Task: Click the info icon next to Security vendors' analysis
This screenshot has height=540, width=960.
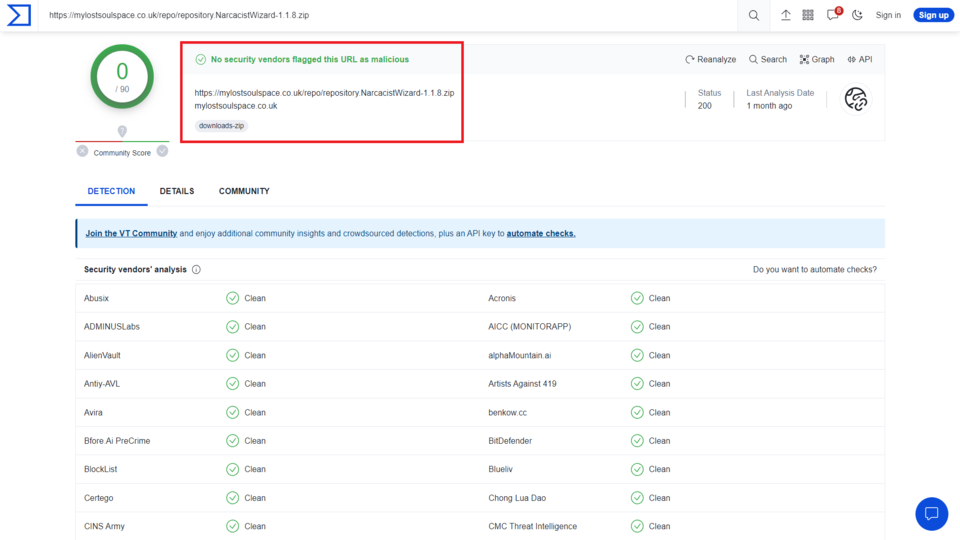Action: pos(196,269)
